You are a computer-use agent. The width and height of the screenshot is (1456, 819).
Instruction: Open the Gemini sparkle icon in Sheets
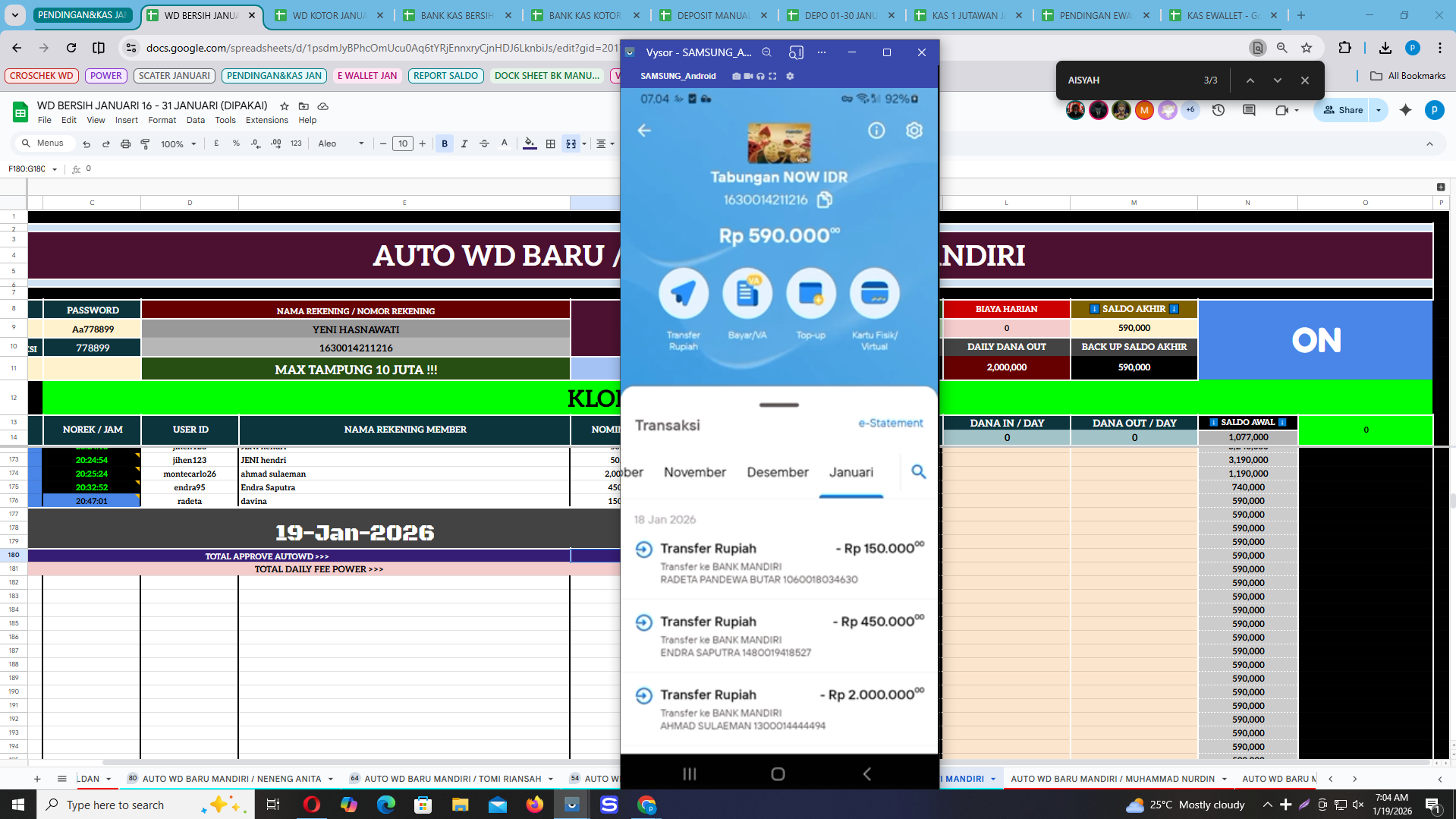pos(1406,110)
